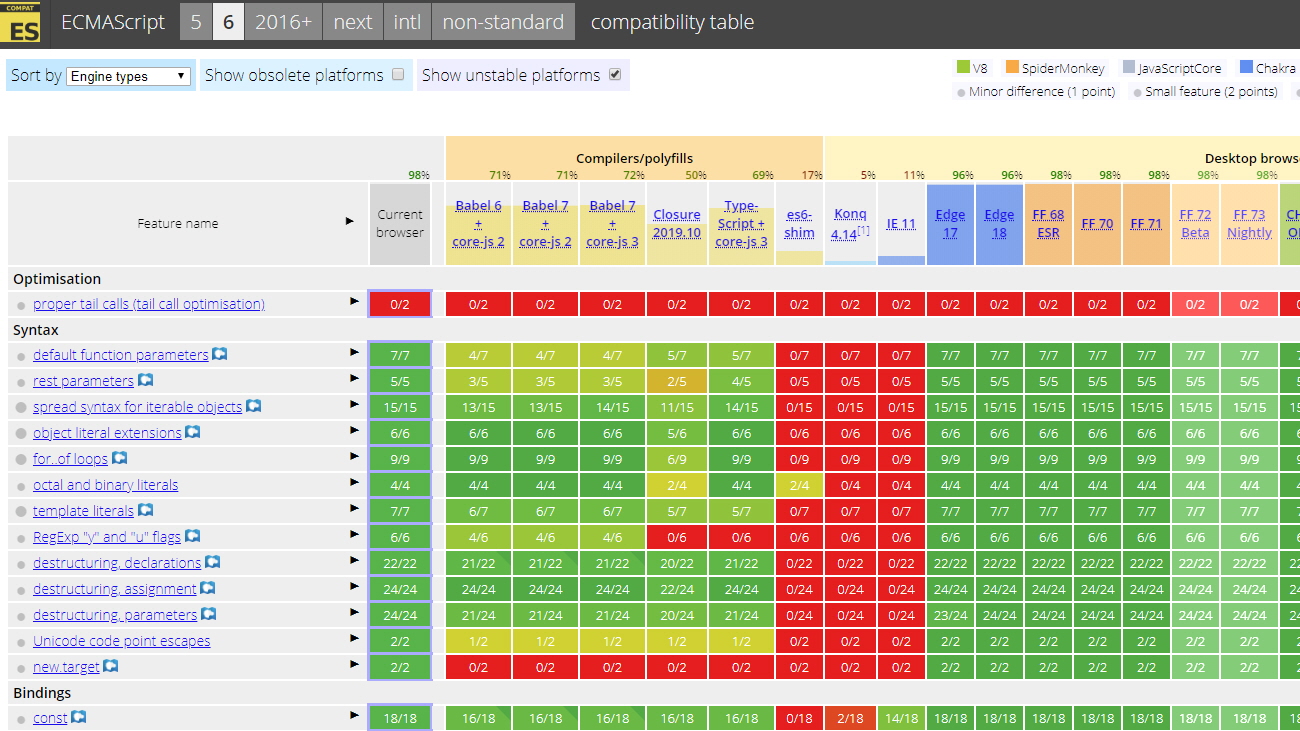Open the octal and binary literals link
The height and width of the screenshot is (731, 1300).
(x=106, y=485)
